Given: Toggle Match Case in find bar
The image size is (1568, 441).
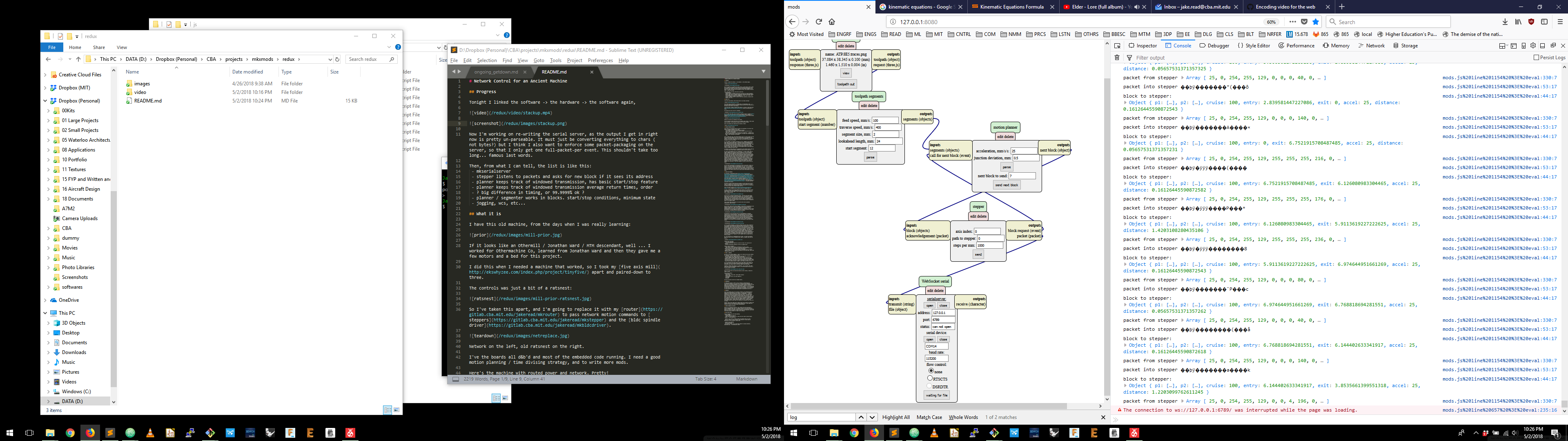Looking at the screenshot, I should click(929, 417).
